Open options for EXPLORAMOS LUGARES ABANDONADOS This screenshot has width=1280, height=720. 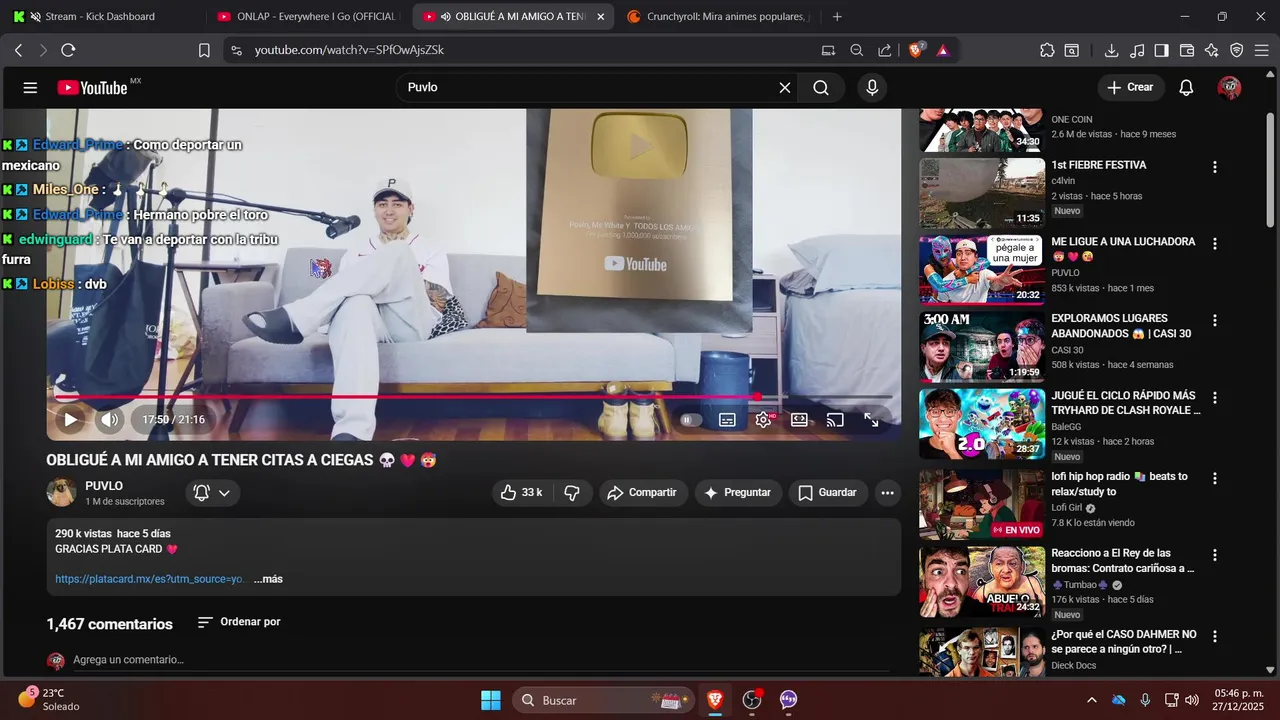click(1215, 321)
